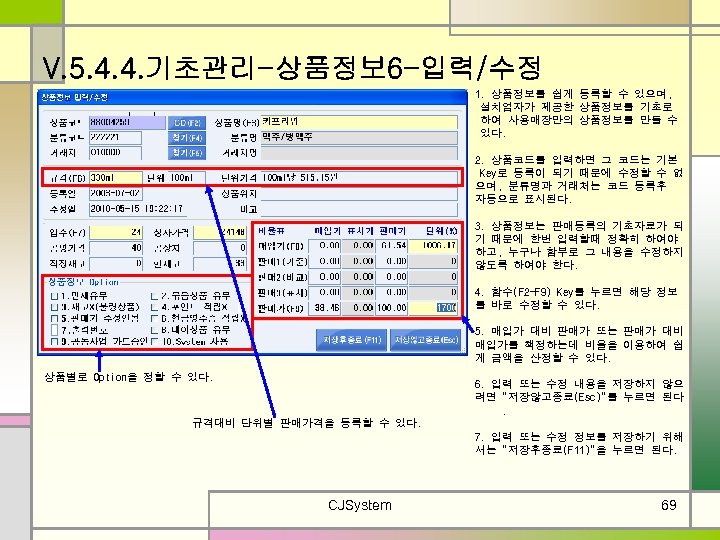Click caption 규격대비 단위별 판매가격을 등록할 수 있다
The image size is (720, 540).
(306, 423)
